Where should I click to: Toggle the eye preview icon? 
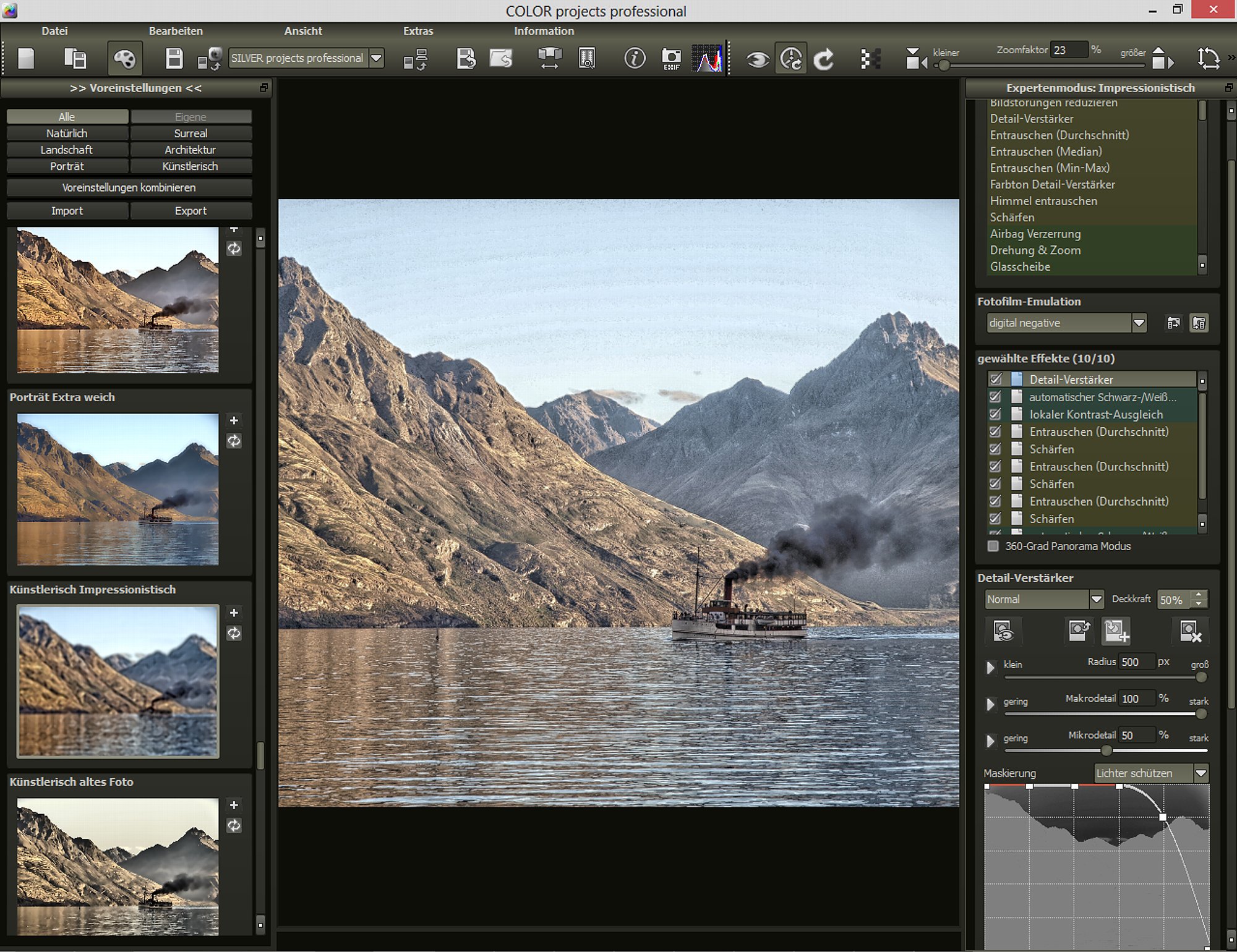[758, 60]
